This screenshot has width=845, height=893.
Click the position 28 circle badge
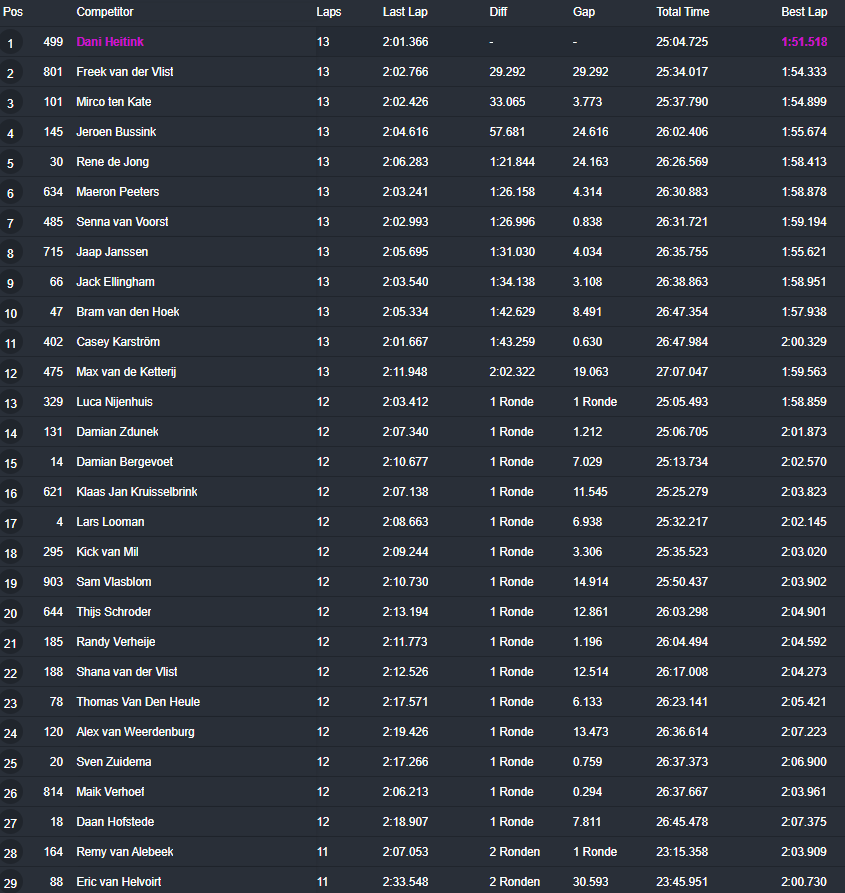tap(10, 853)
